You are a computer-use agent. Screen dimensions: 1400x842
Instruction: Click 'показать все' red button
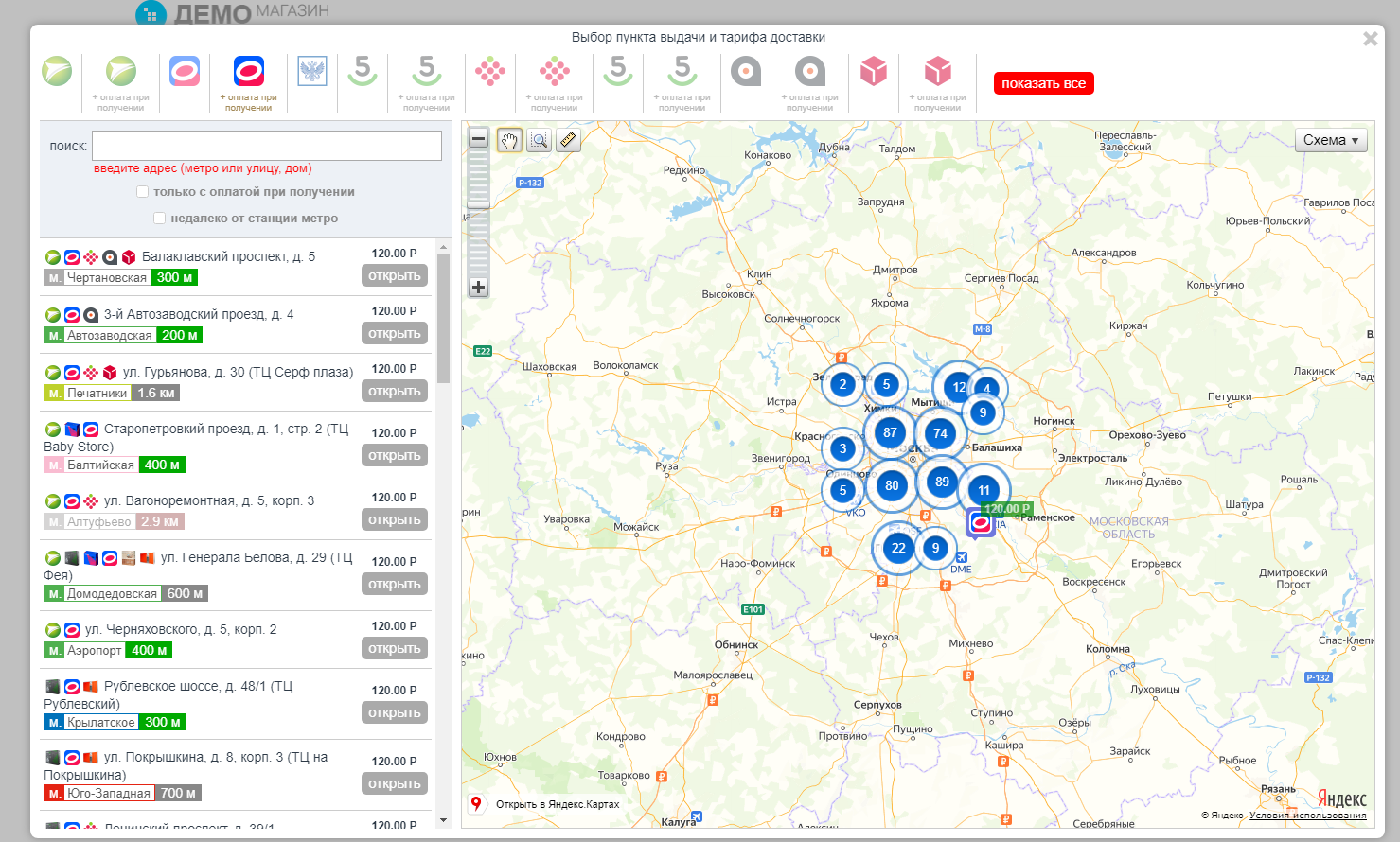click(x=1043, y=83)
